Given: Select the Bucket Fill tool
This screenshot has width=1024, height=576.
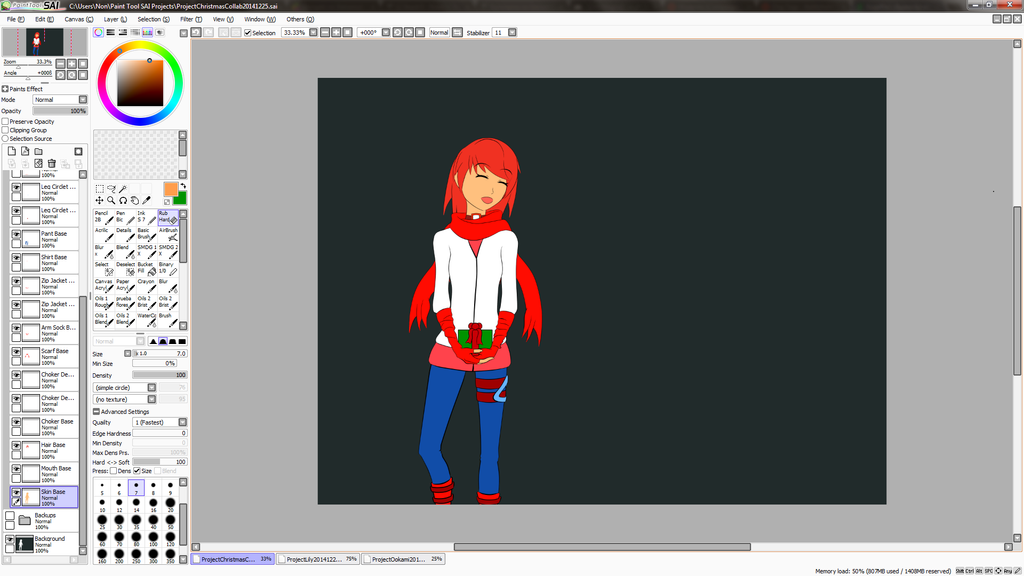Looking at the screenshot, I should [146, 268].
